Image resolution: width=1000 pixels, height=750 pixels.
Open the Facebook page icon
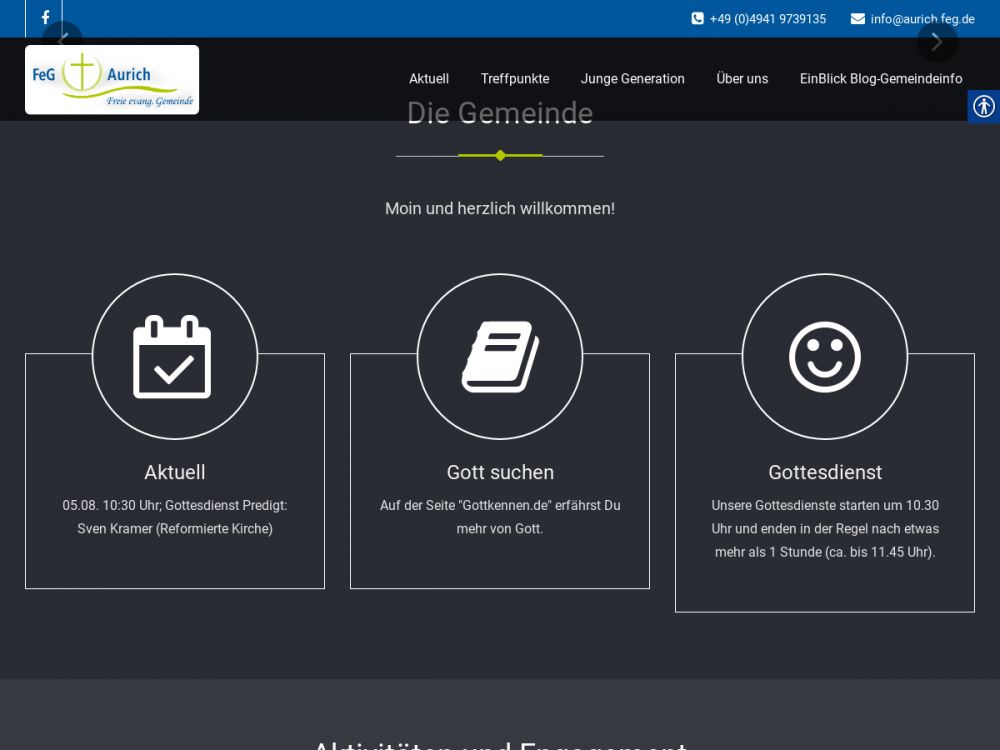point(45,18)
